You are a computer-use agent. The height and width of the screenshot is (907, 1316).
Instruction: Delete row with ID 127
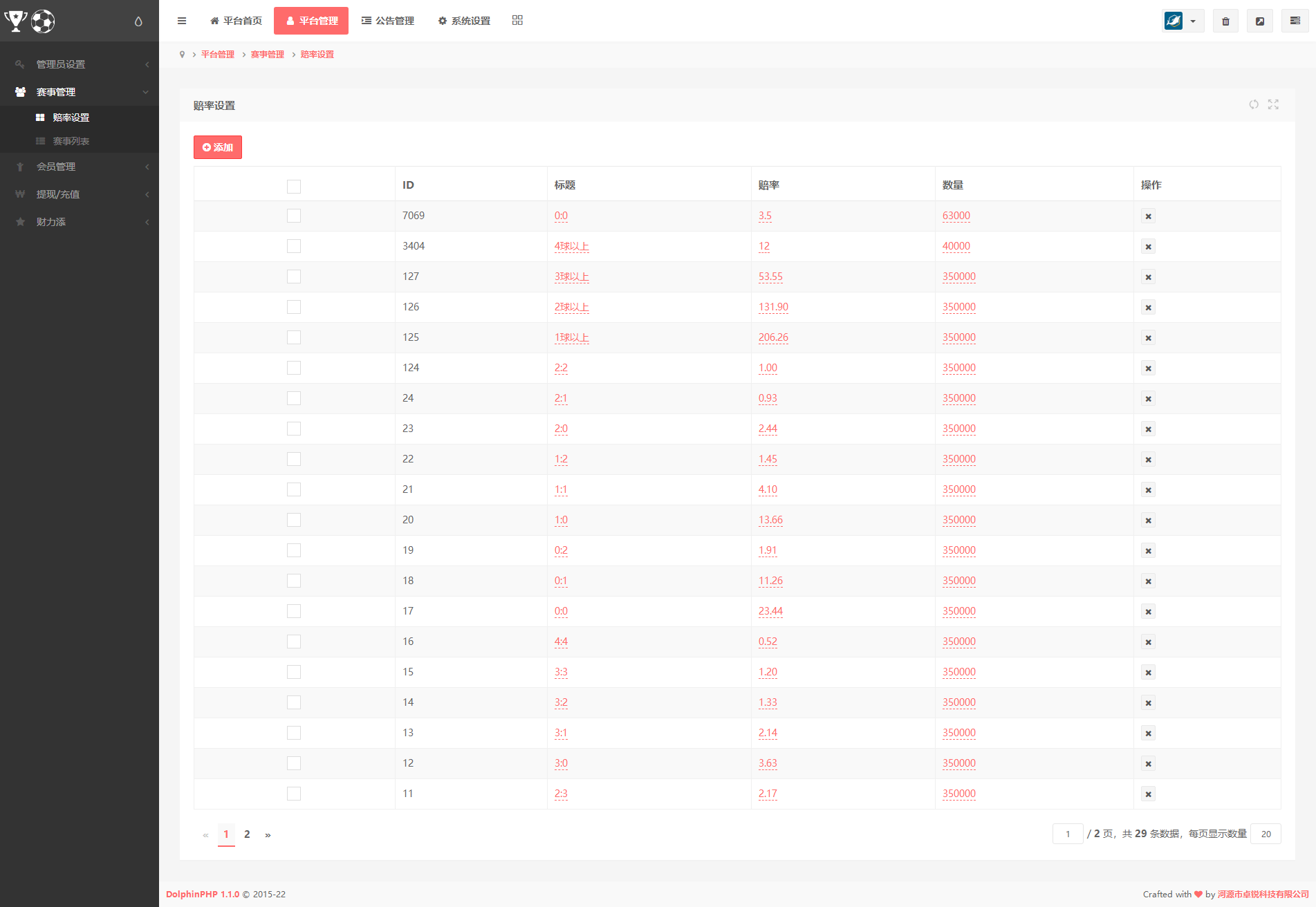[1148, 277]
